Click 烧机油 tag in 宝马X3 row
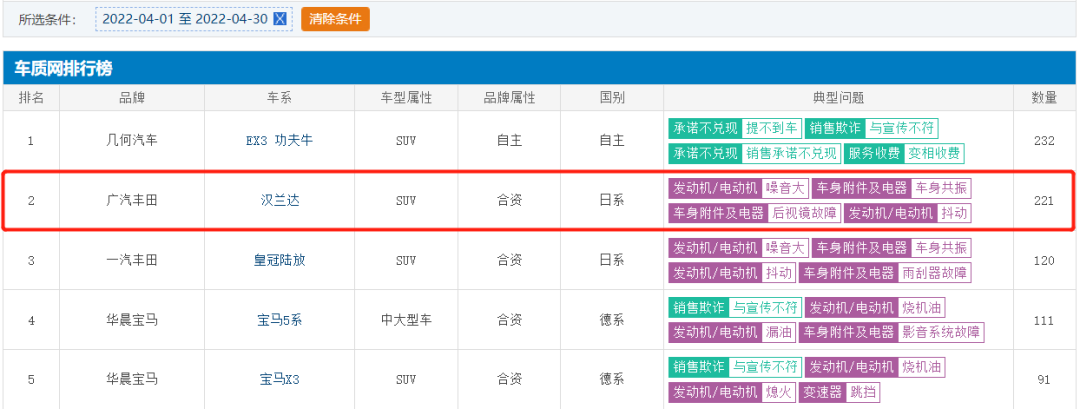The width and height of the screenshot is (1080, 409). tap(922, 366)
